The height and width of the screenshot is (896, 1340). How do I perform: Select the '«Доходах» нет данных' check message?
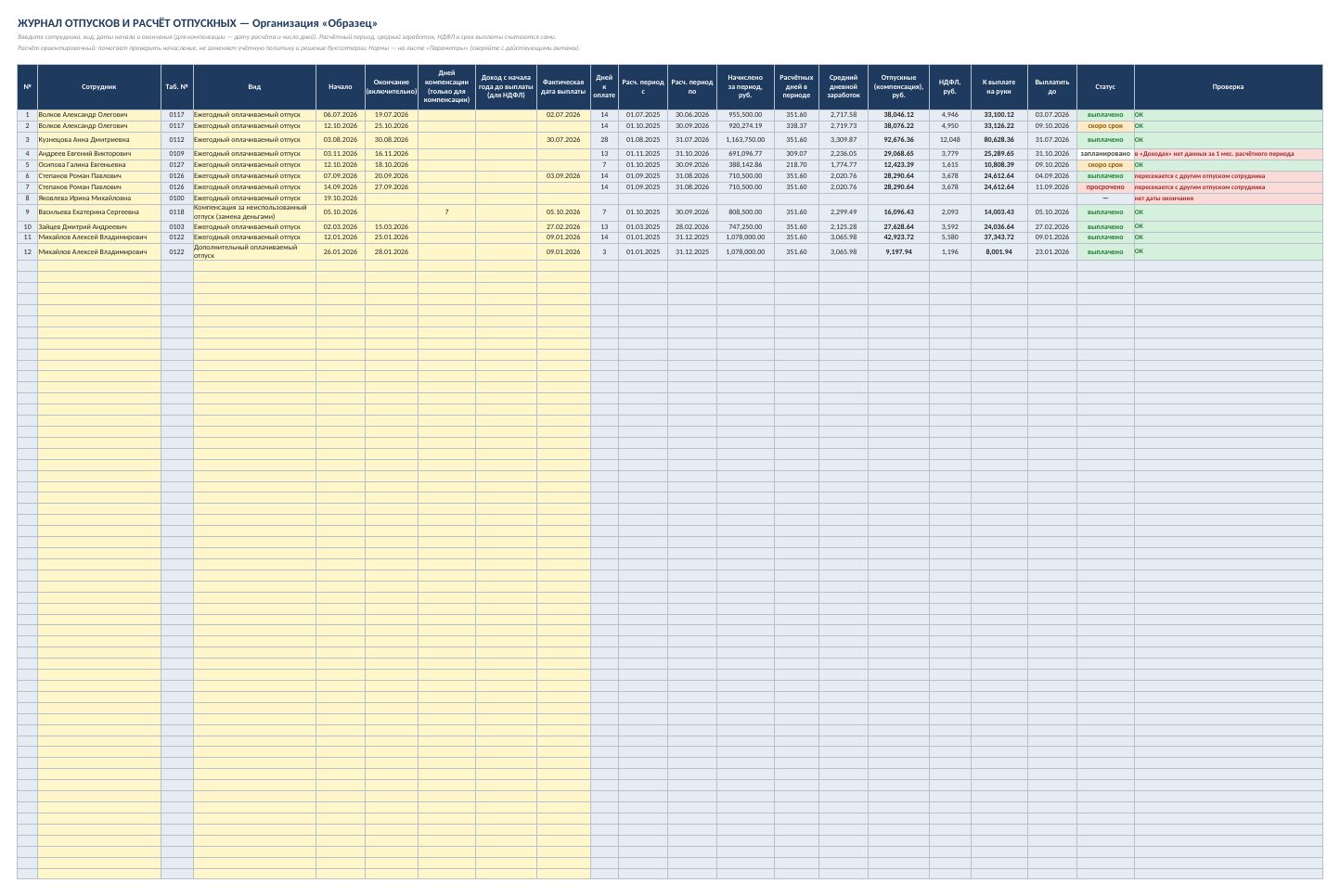click(1228, 154)
